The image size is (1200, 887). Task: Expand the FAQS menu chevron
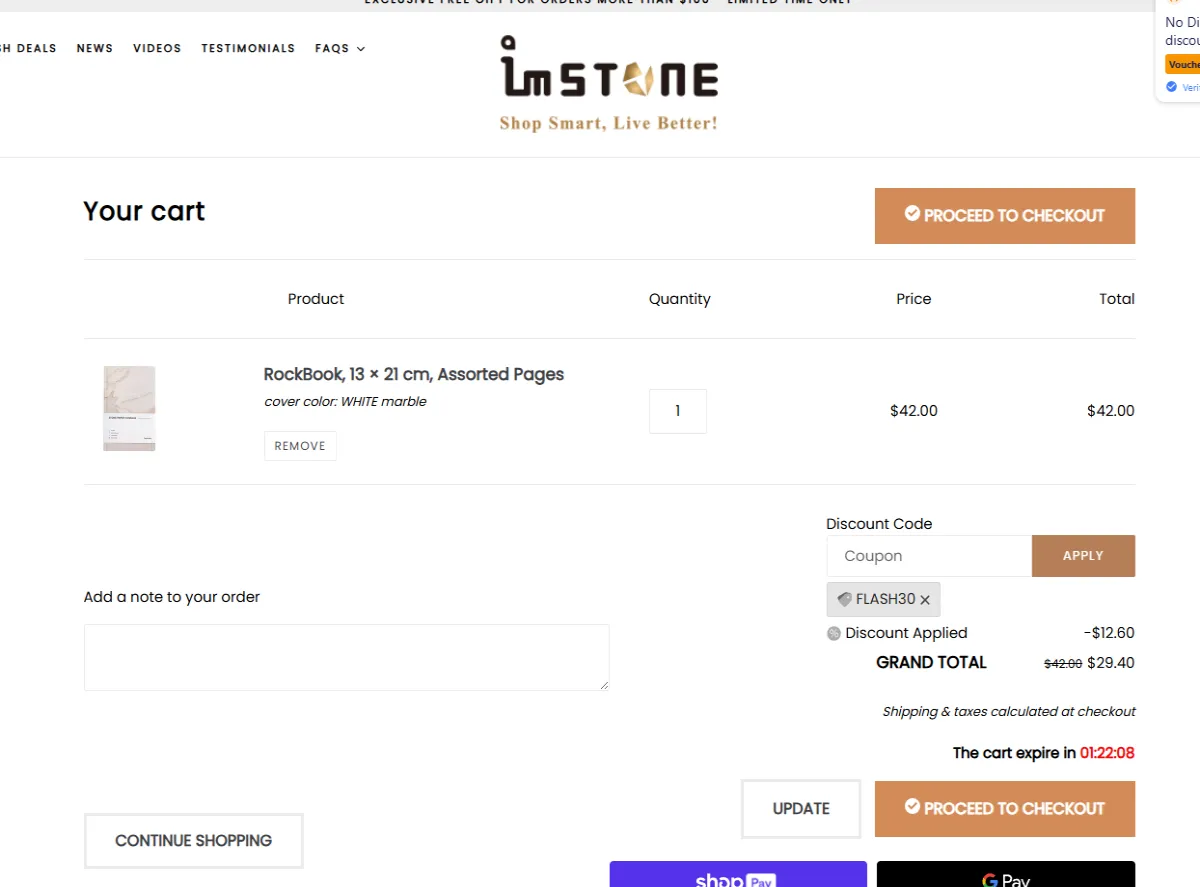tap(361, 49)
